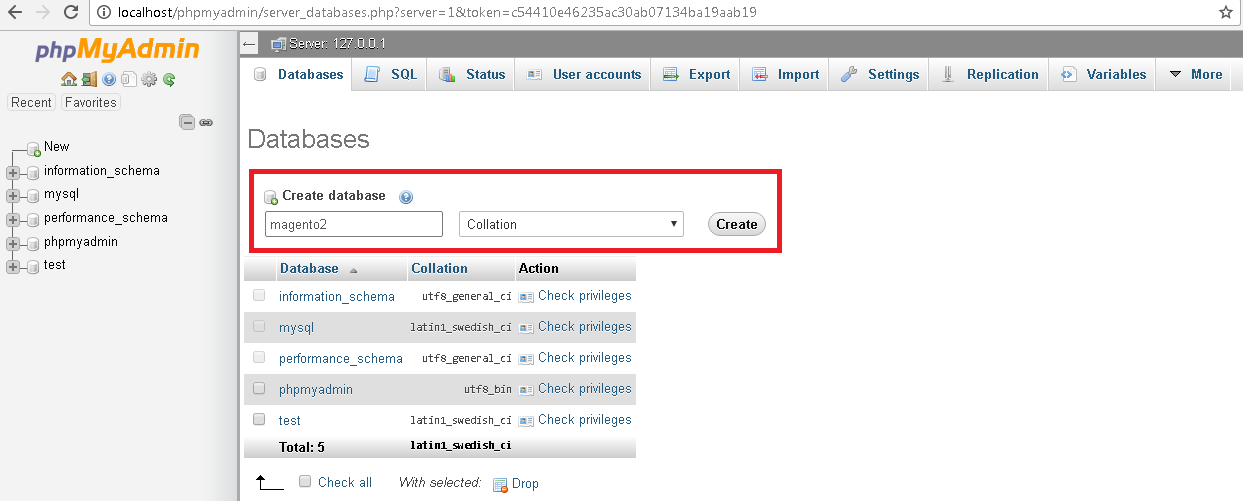
Task: Click the Collapse all minus icon
Action: coord(187,122)
